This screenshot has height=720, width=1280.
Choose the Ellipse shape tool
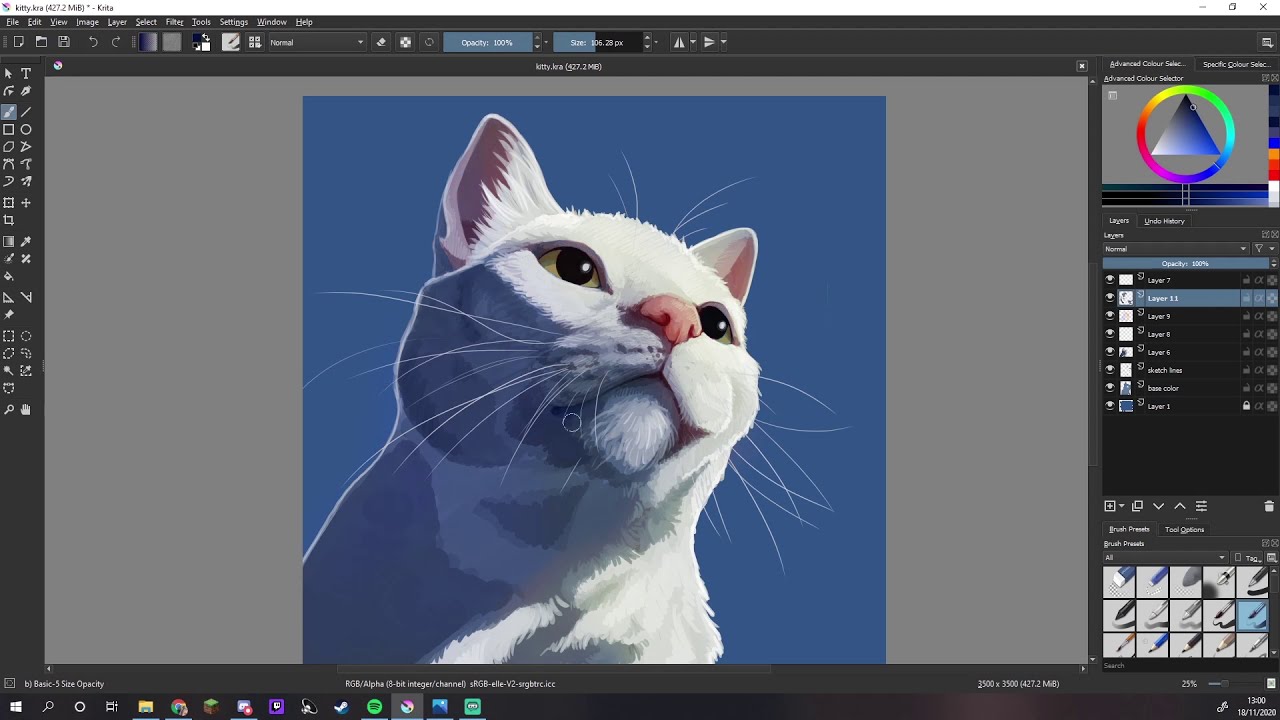point(26,129)
